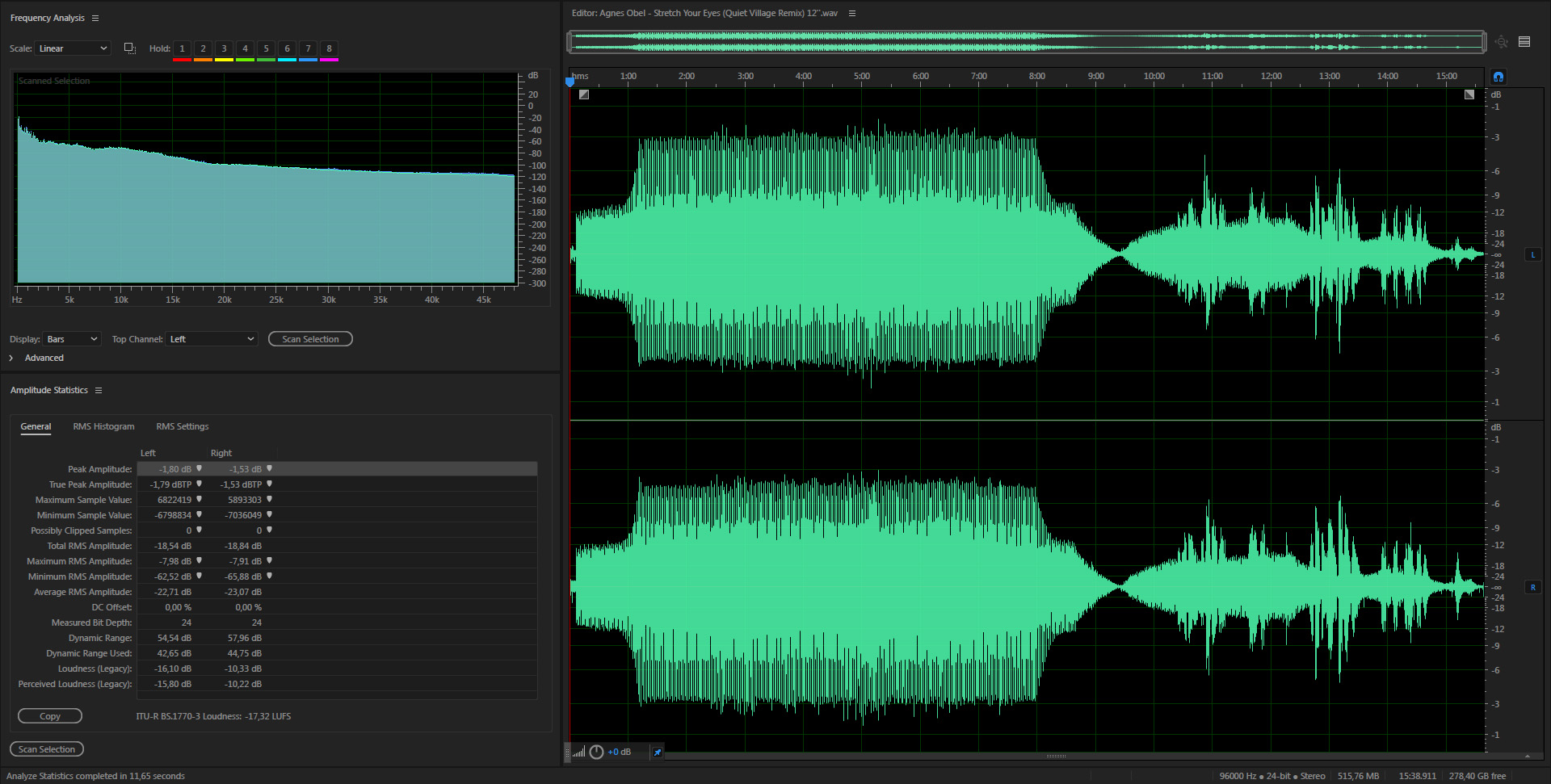Open the Top Channel dropdown

coord(212,339)
